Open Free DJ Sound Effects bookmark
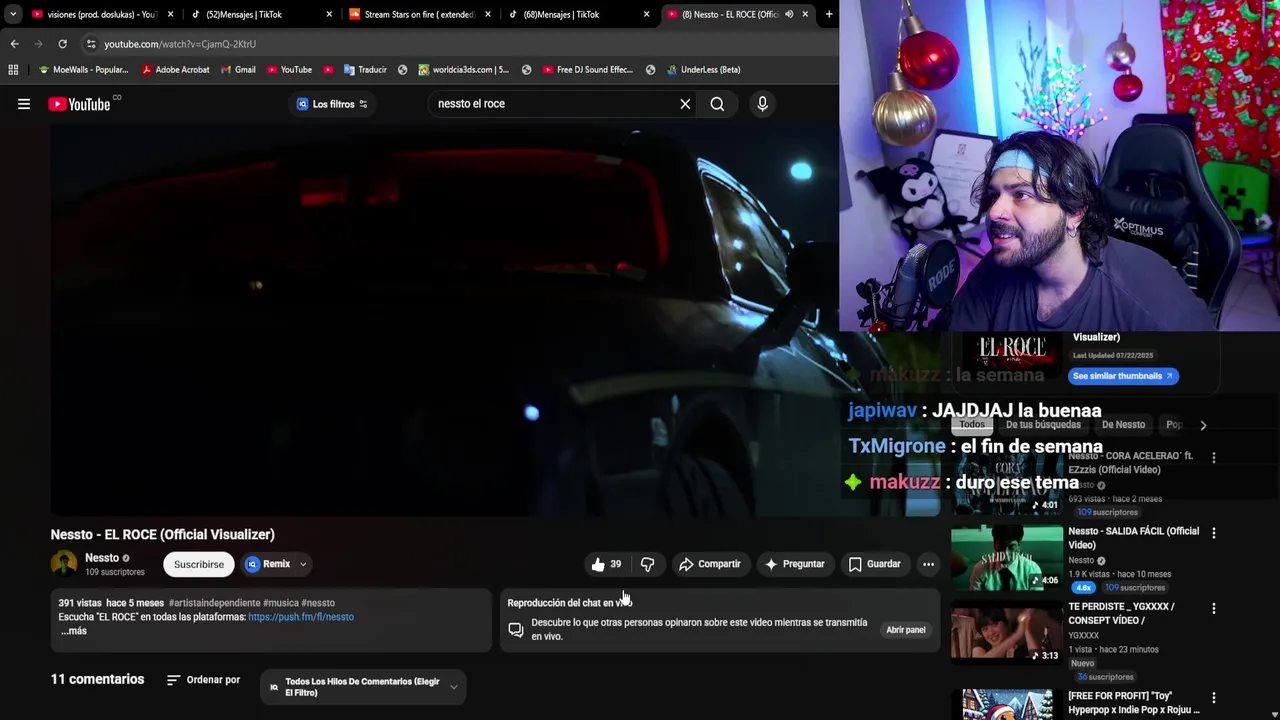 click(x=588, y=70)
